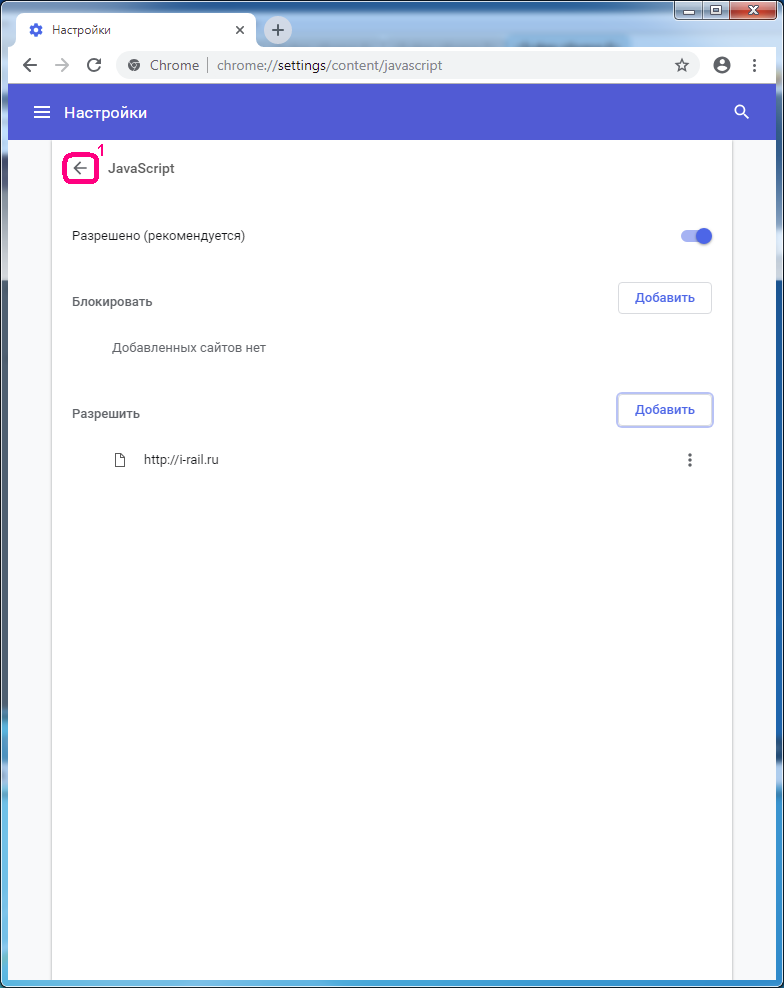
Task: Click the Chrome site info icon
Action: coord(134,65)
